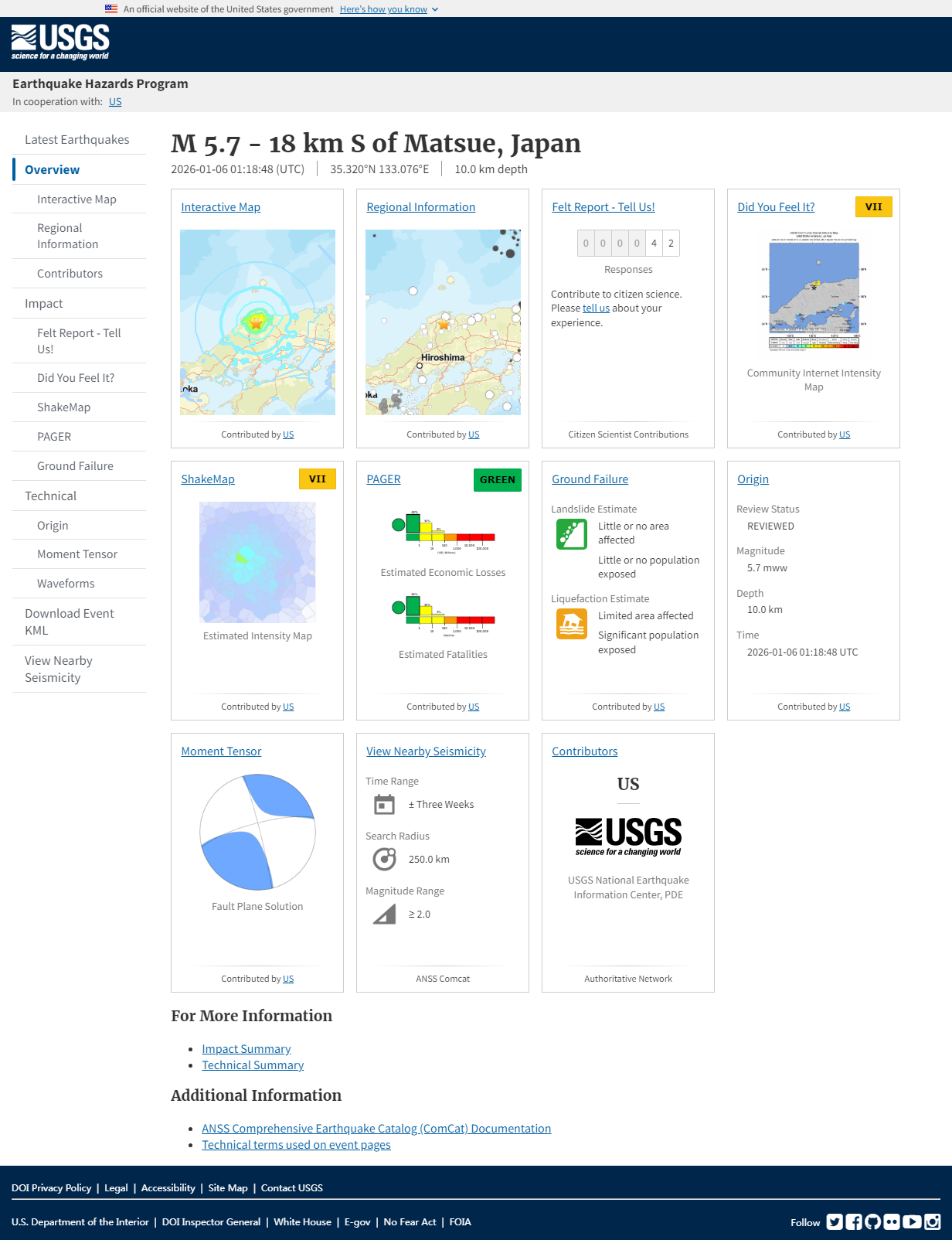Open the USGS Twitter page icon
The width and height of the screenshot is (952, 1240).
click(835, 1221)
